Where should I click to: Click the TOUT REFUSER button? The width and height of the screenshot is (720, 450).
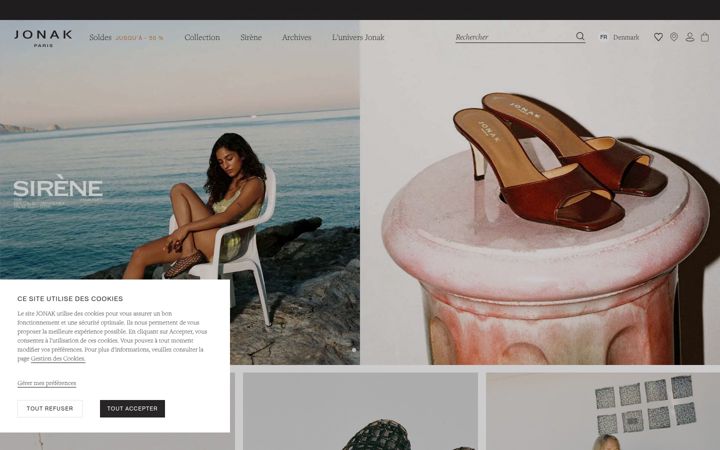(x=50, y=408)
